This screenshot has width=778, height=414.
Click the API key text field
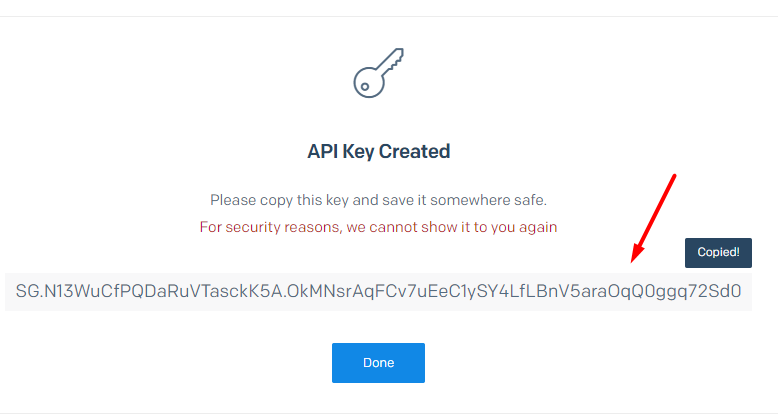(378, 292)
